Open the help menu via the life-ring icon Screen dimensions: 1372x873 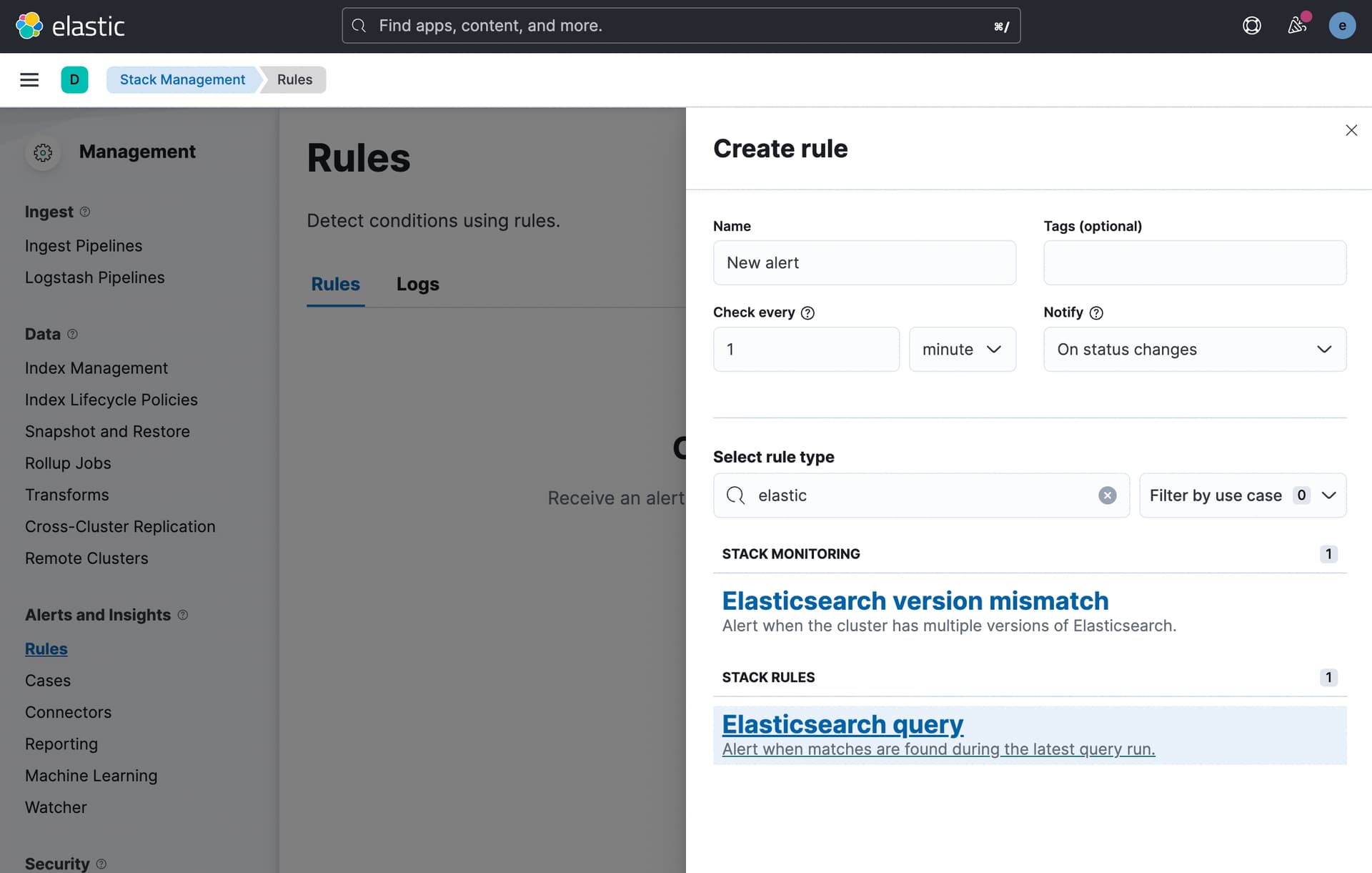(1252, 25)
